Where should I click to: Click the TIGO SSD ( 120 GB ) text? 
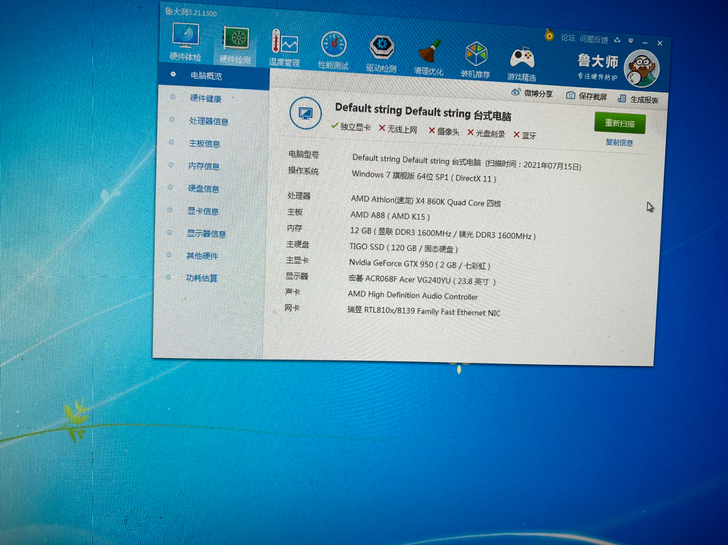[x=403, y=248]
